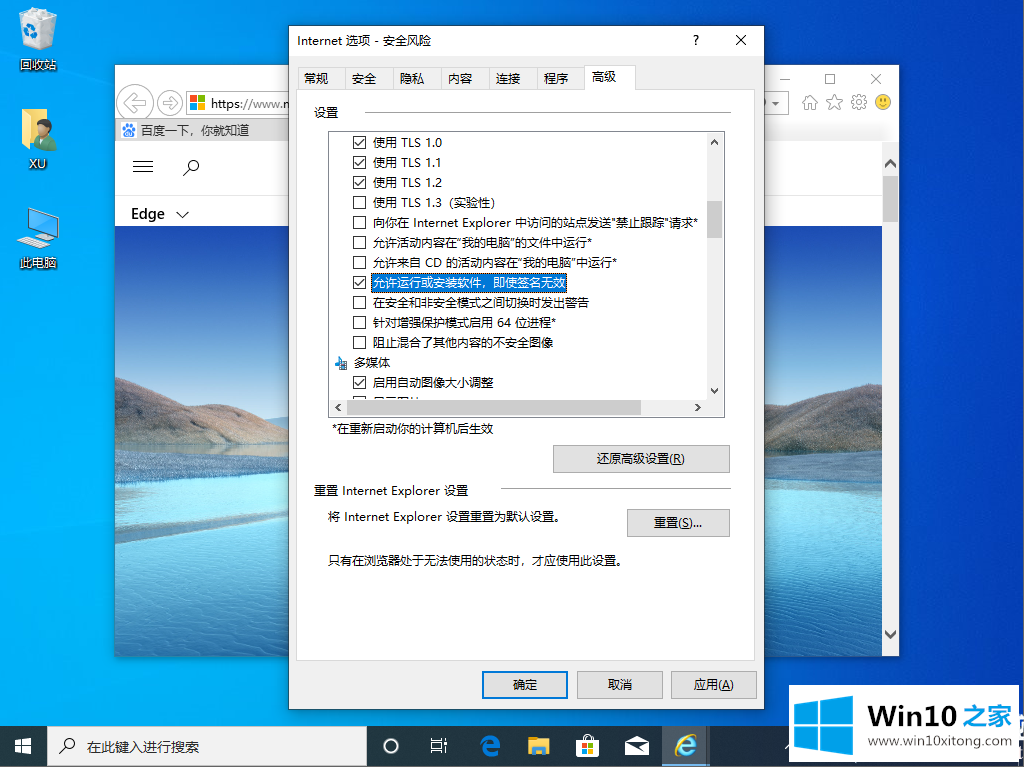The width and height of the screenshot is (1024, 767).
Task: Open the Windows Start button
Action: 24,746
